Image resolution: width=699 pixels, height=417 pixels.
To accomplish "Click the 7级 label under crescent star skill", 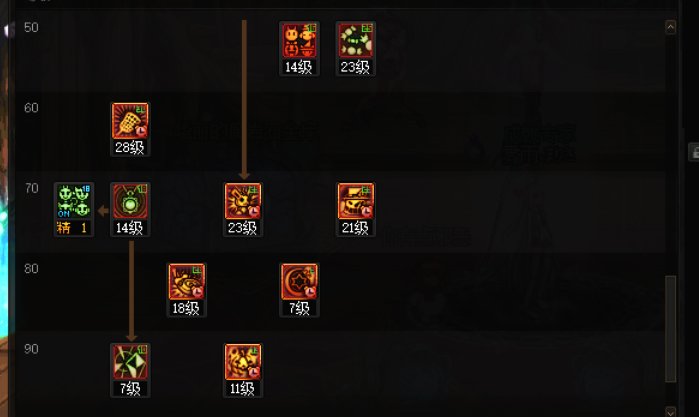I will point(299,308).
